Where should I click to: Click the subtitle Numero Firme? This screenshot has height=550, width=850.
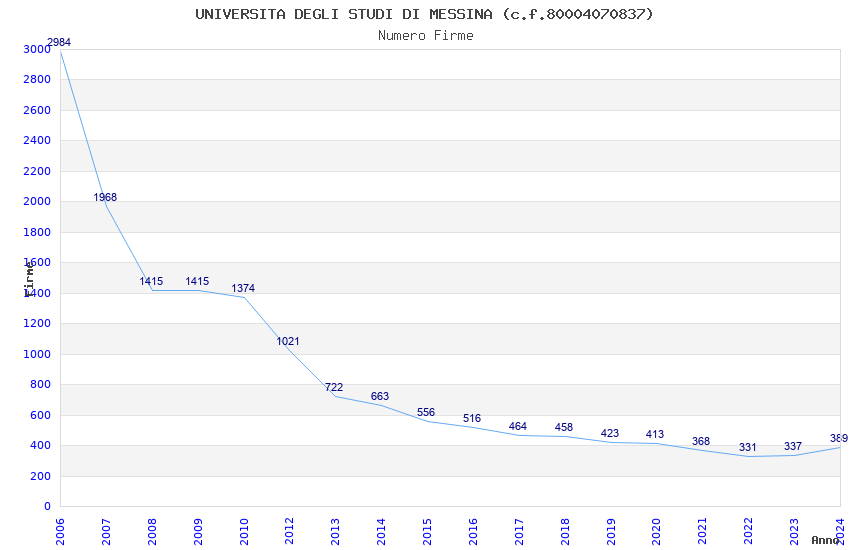pyautogui.click(x=426, y=36)
